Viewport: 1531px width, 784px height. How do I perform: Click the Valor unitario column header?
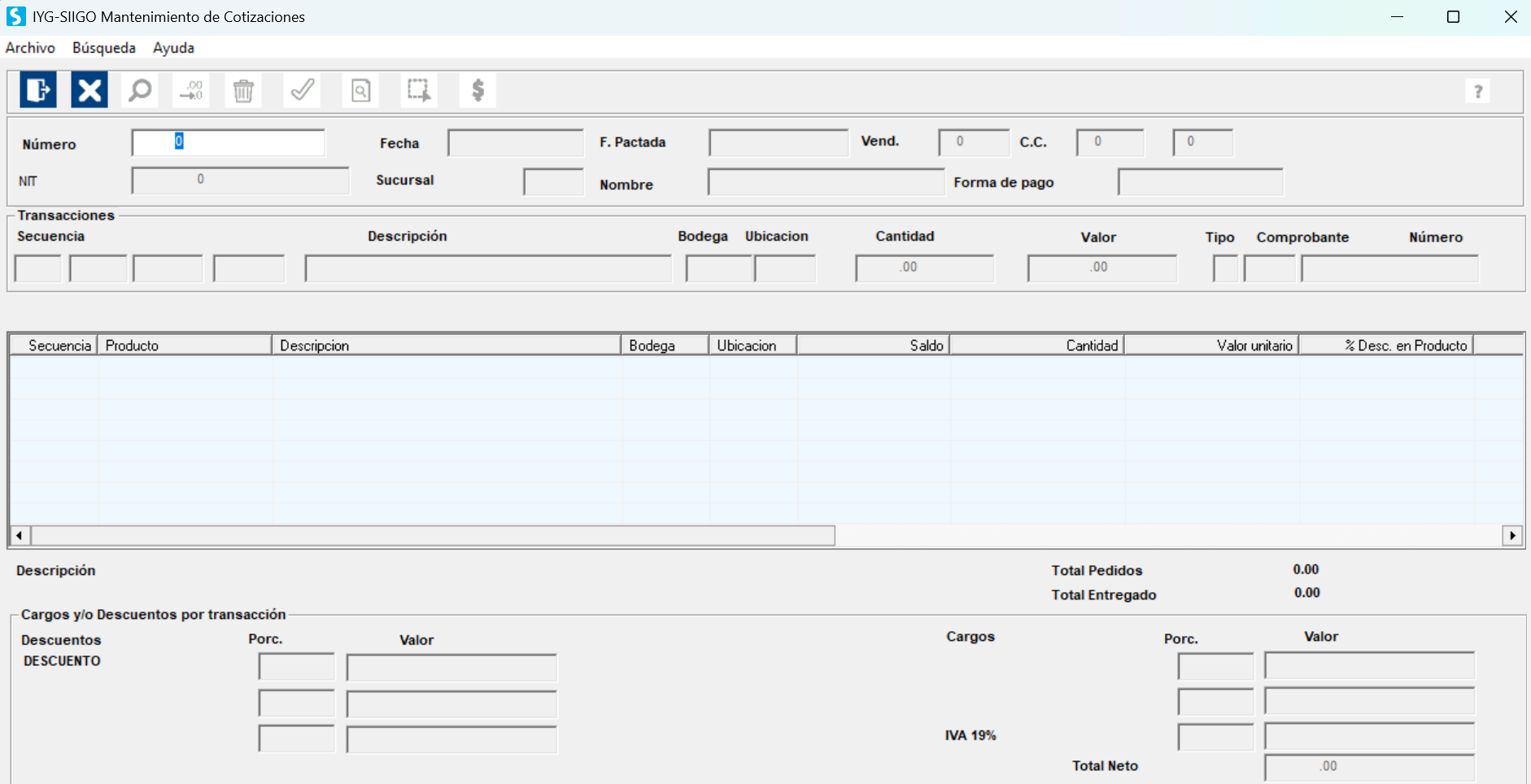click(1210, 346)
